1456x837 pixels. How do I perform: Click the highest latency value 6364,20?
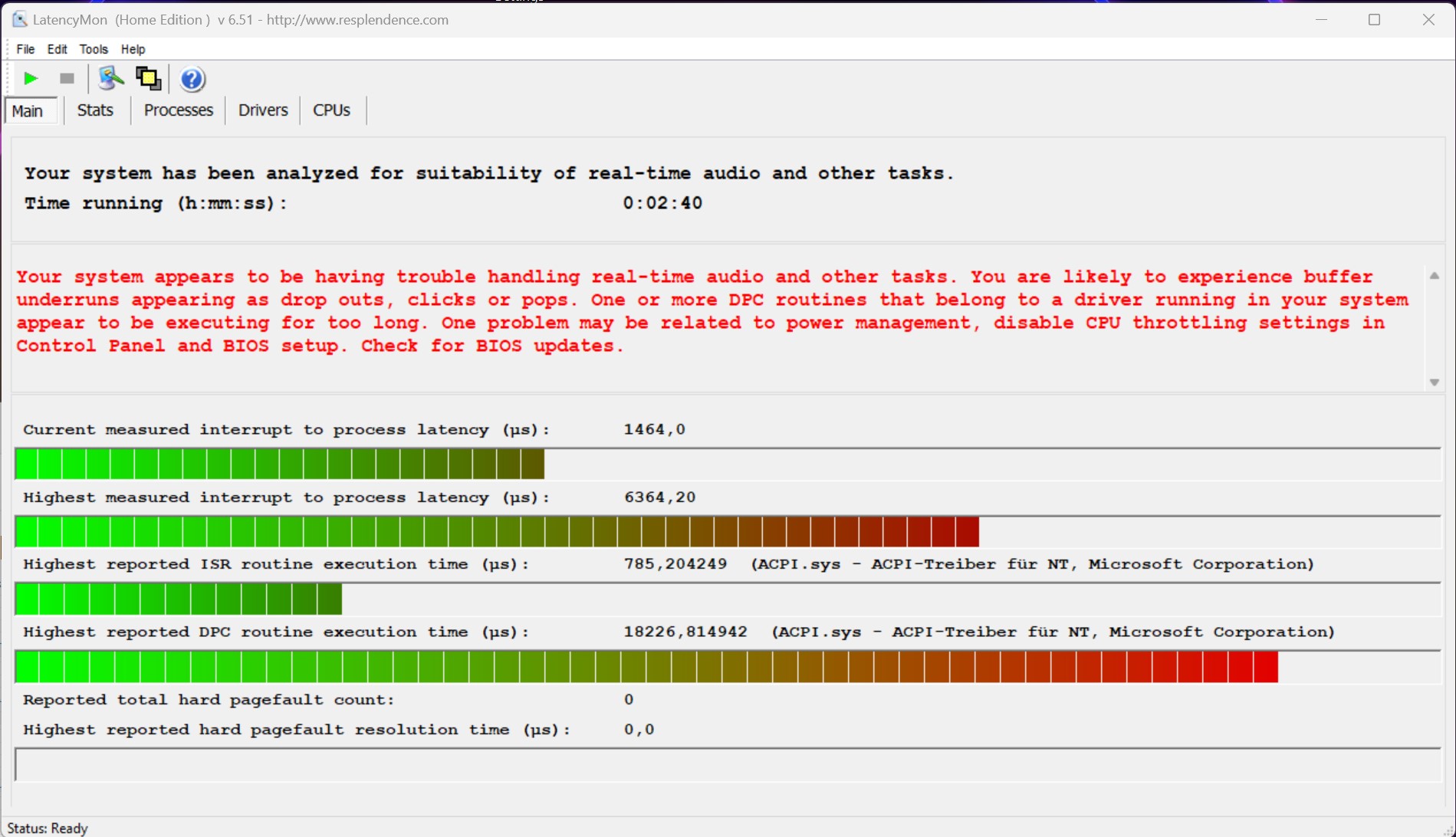(x=659, y=497)
